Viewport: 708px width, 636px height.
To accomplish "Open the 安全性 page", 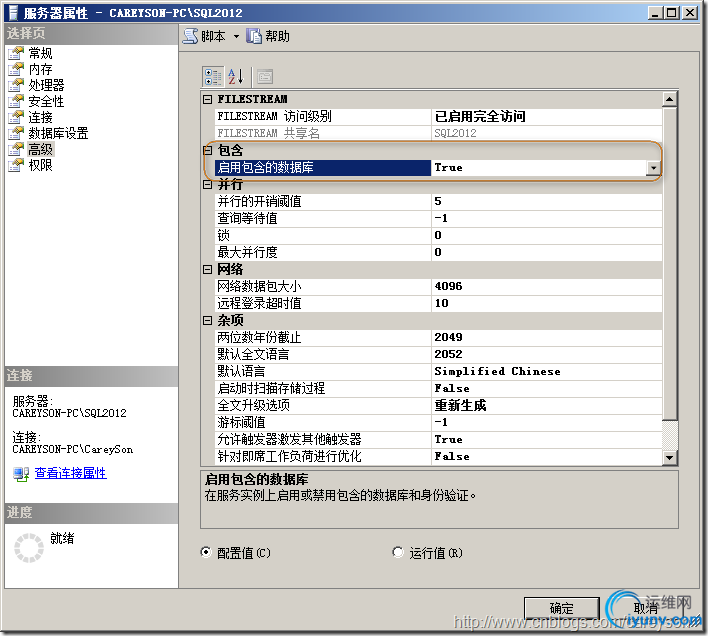I will pos(46,101).
